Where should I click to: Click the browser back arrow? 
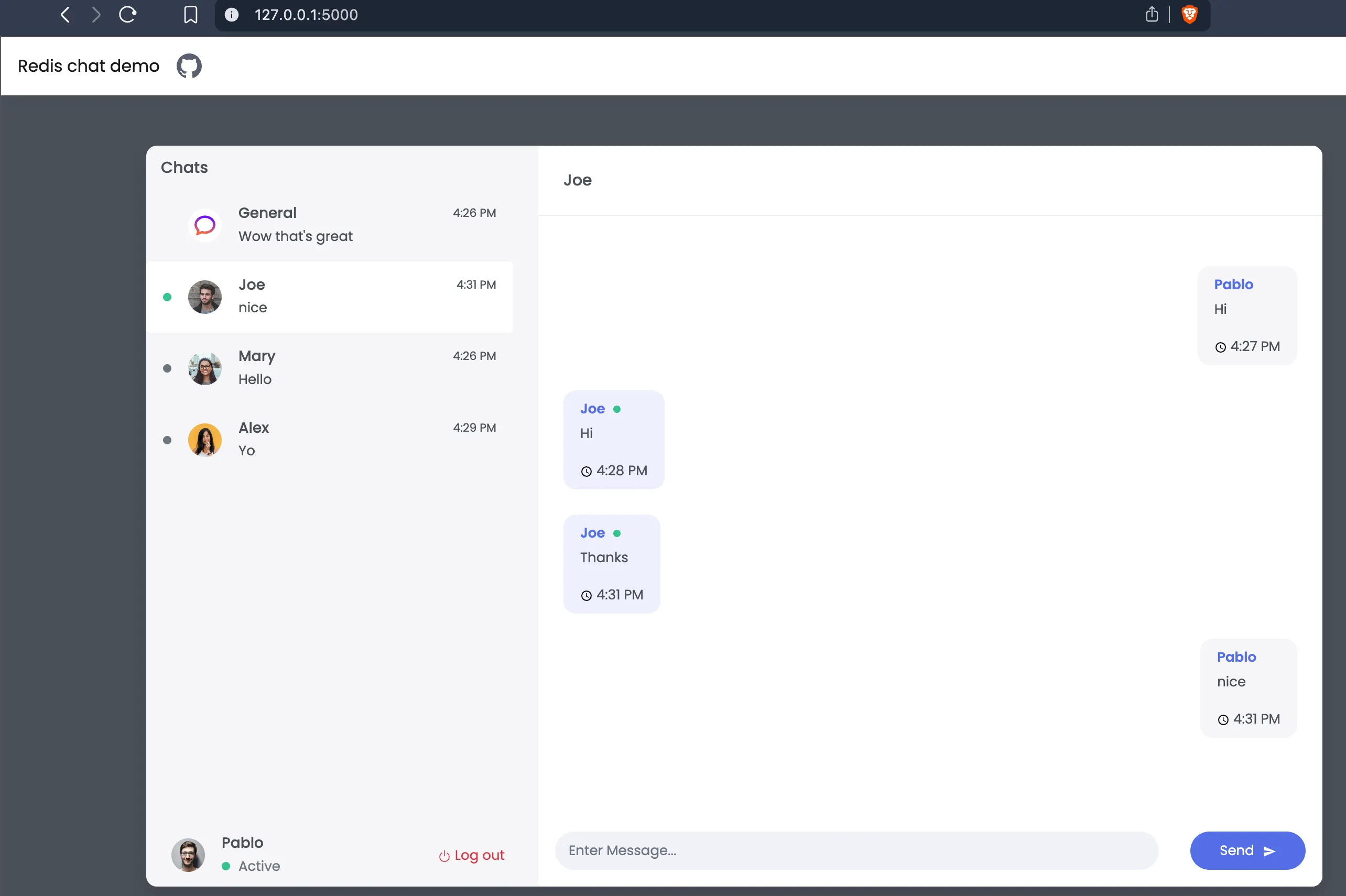tap(65, 15)
